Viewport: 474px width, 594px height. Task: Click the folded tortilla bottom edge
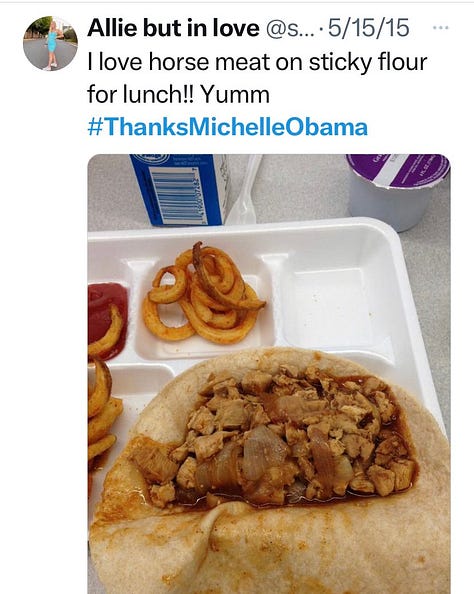click(x=269, y=549)
